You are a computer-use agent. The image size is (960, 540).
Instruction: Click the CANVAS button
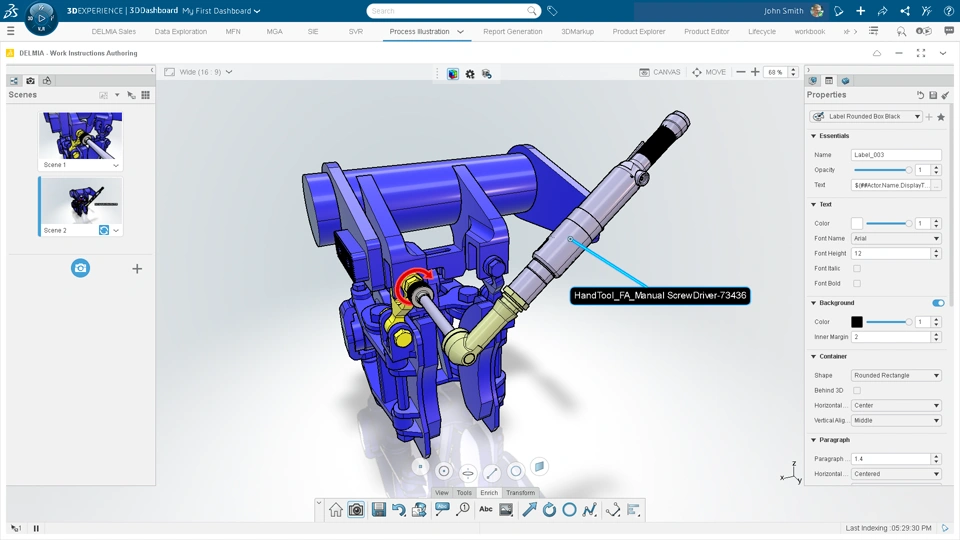pos(660,72)
